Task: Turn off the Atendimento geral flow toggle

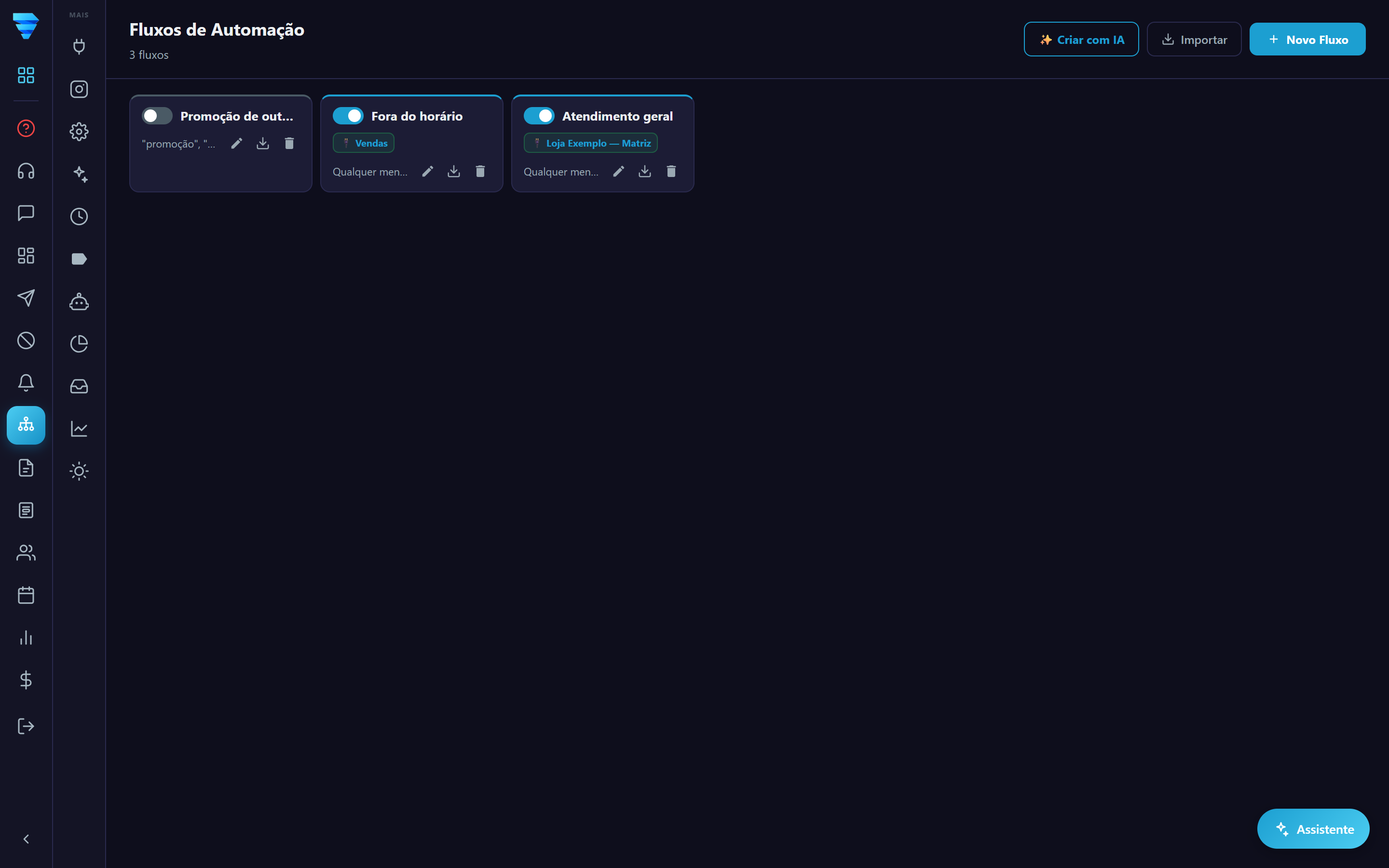Action: pyautogui.click(x=538, y=116)
